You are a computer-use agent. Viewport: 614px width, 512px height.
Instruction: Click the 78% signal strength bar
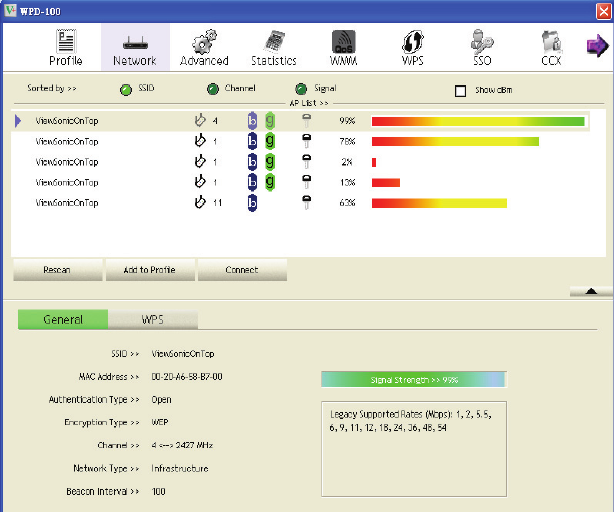click(455, 142)
